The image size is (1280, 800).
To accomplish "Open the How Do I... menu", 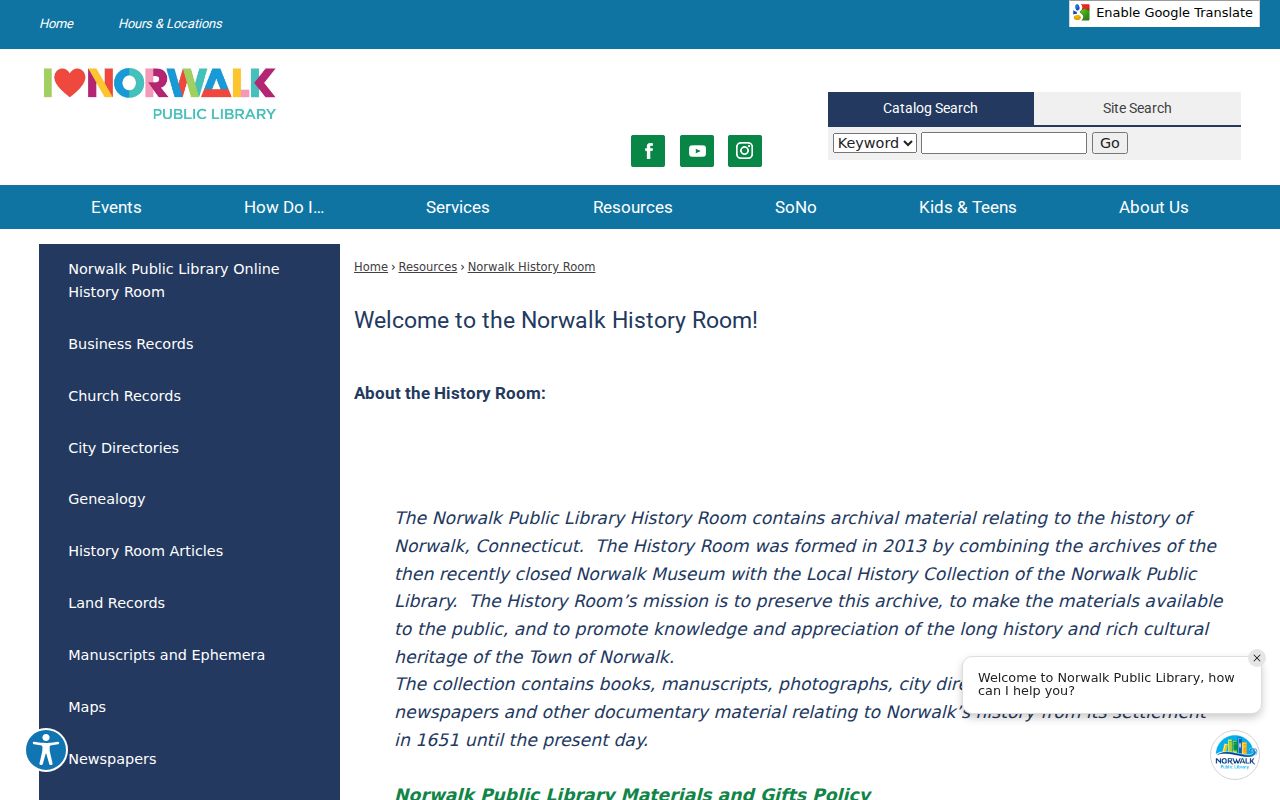I will (x=284, y=207).
